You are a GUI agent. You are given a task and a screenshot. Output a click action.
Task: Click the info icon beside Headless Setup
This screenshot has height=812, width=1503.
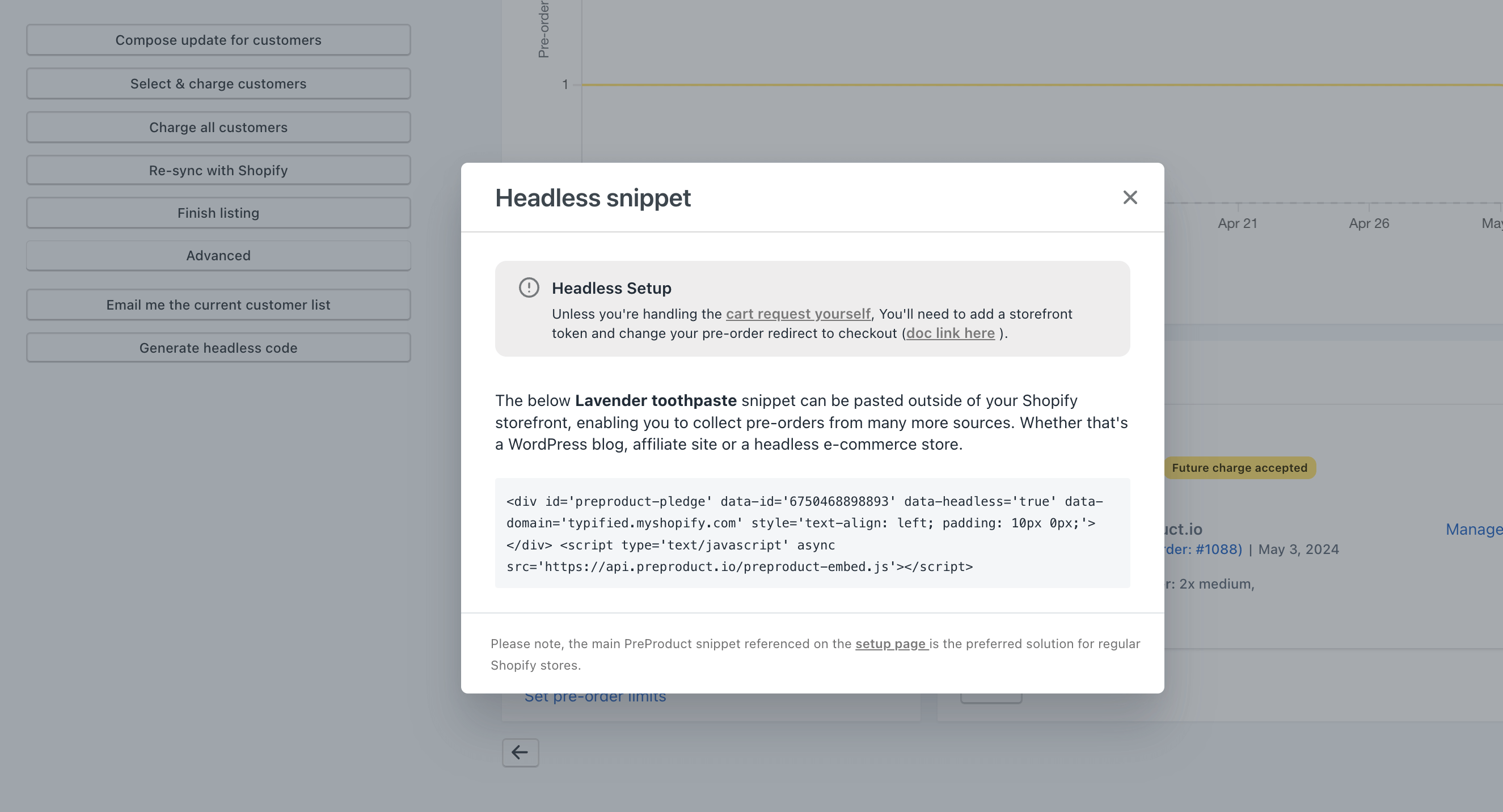(529, 287)
